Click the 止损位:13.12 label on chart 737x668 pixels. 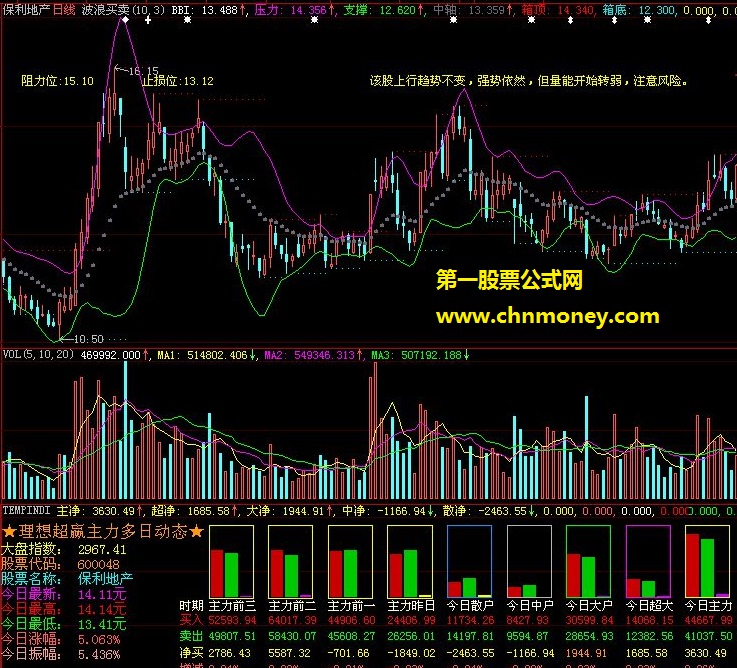pos(178,81)
